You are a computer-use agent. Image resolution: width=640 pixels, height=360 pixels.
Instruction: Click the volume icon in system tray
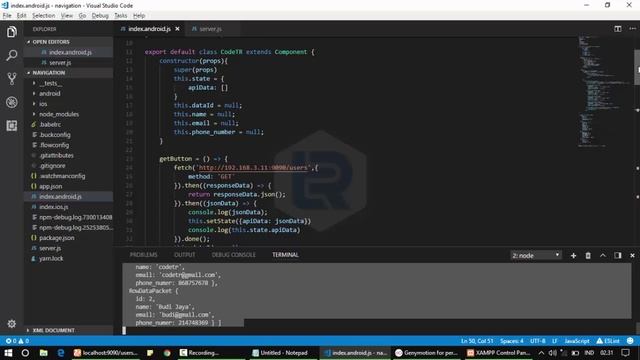point(553,353)
